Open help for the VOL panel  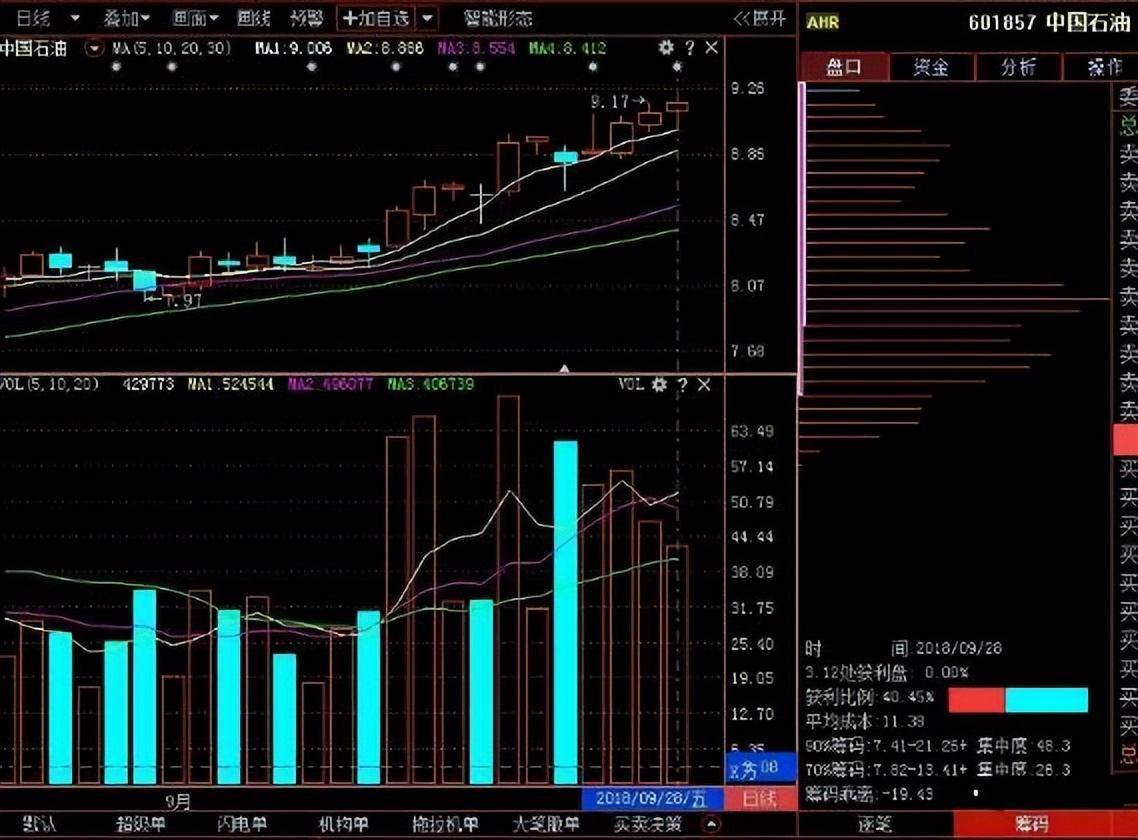point(682,384)
